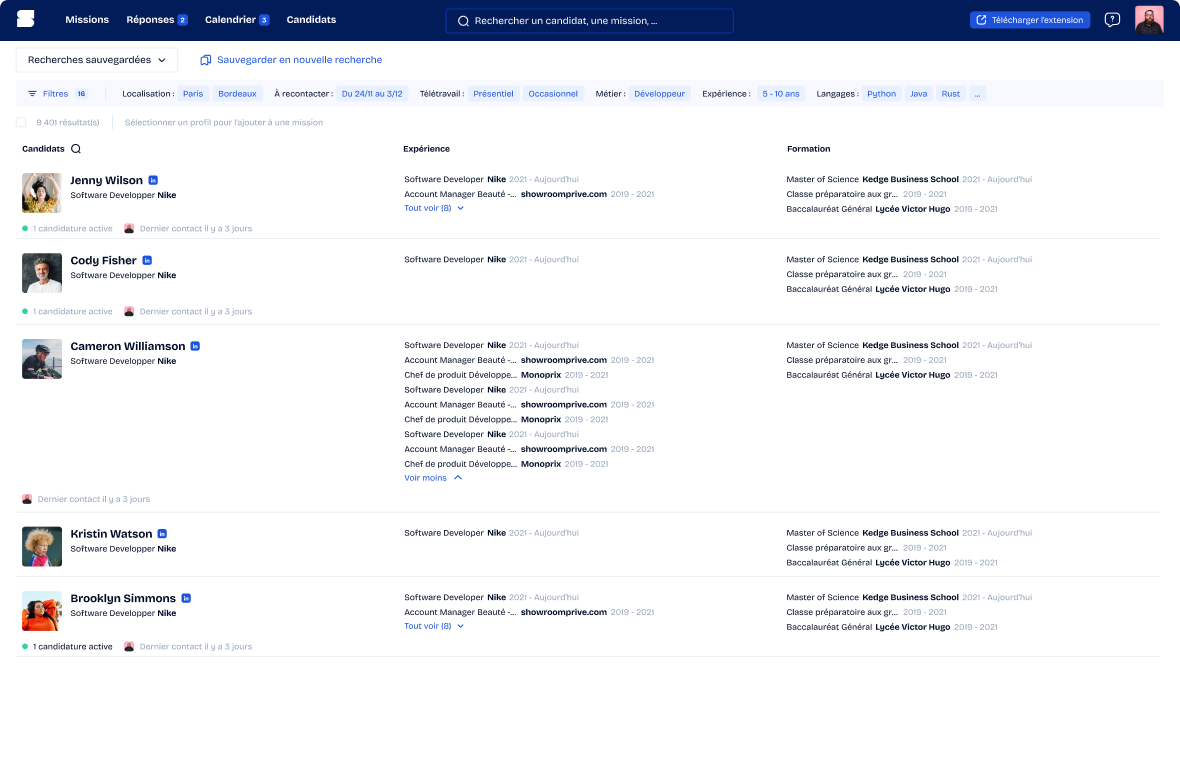Click Kristin Watson's LinkedIn badge icon

(x=162, y=534)
